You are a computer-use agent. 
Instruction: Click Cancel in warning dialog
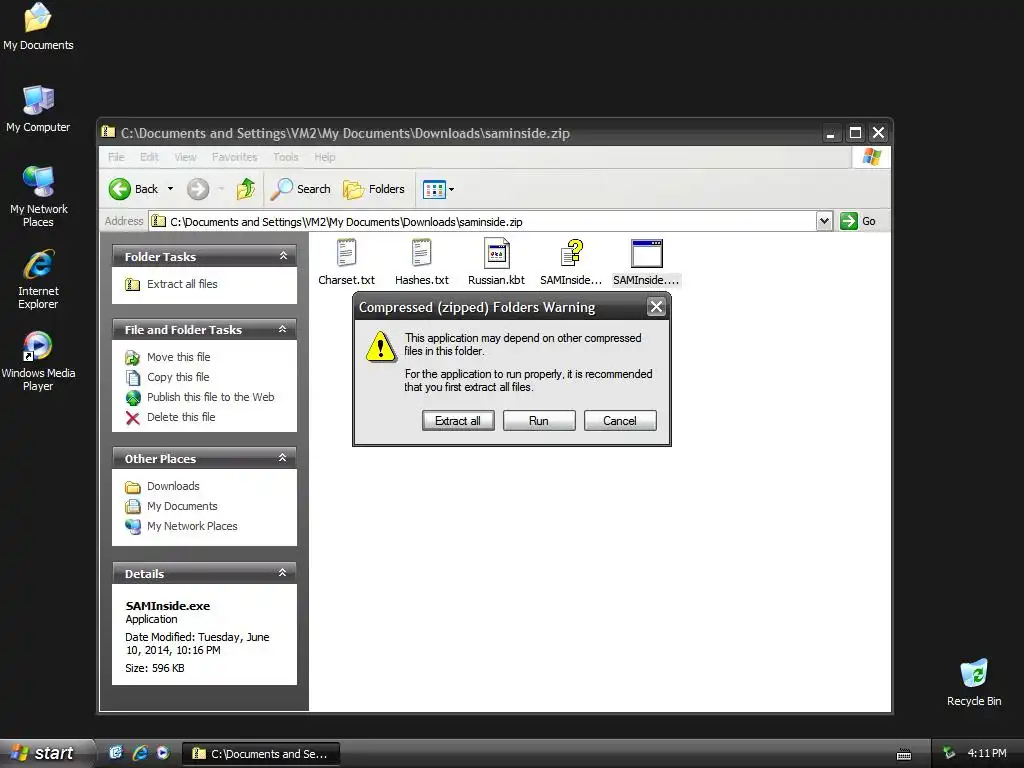pos(620,421)
